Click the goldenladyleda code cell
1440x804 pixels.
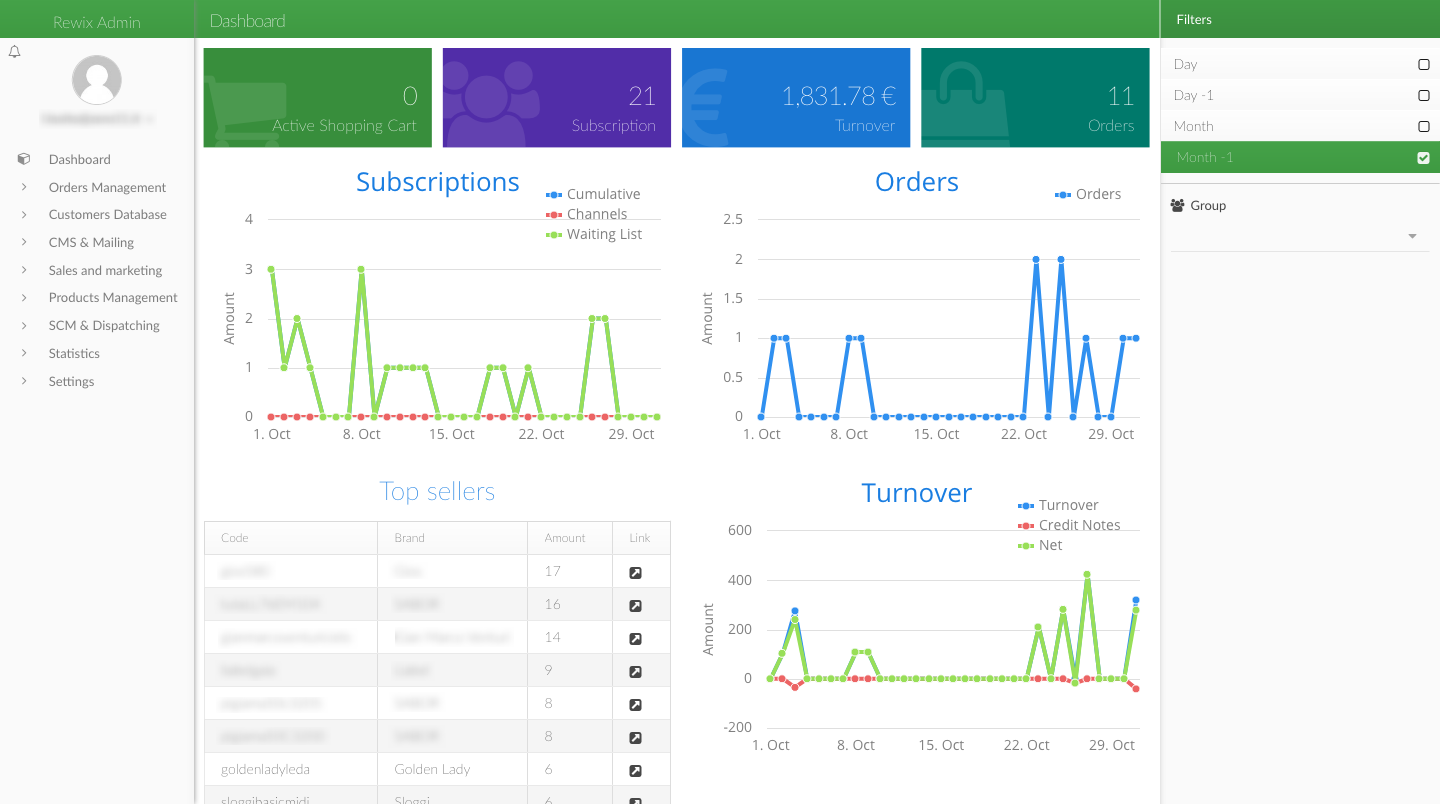(x=291, y=770)
